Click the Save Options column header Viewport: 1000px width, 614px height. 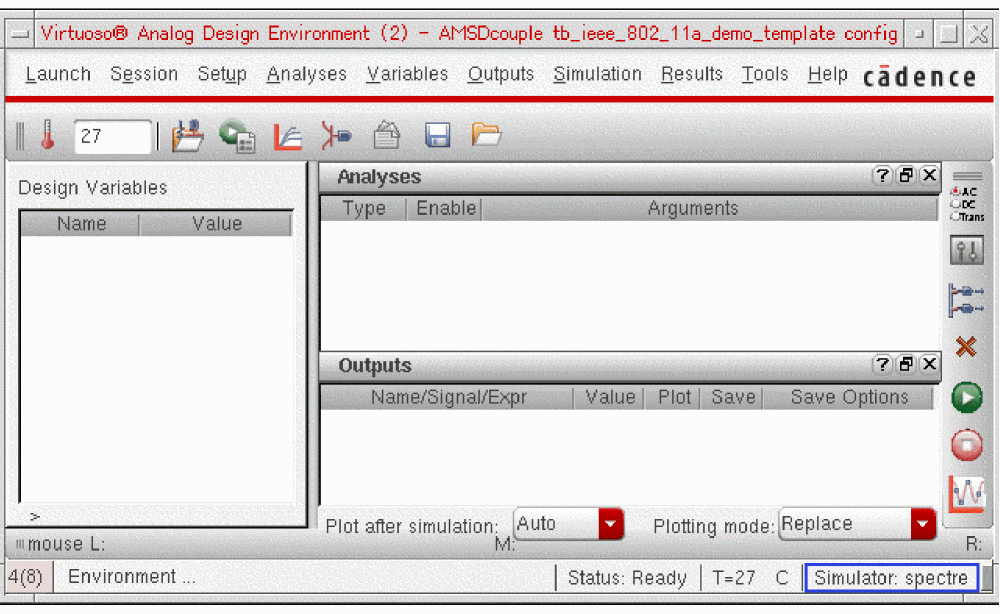pos(849,397)
